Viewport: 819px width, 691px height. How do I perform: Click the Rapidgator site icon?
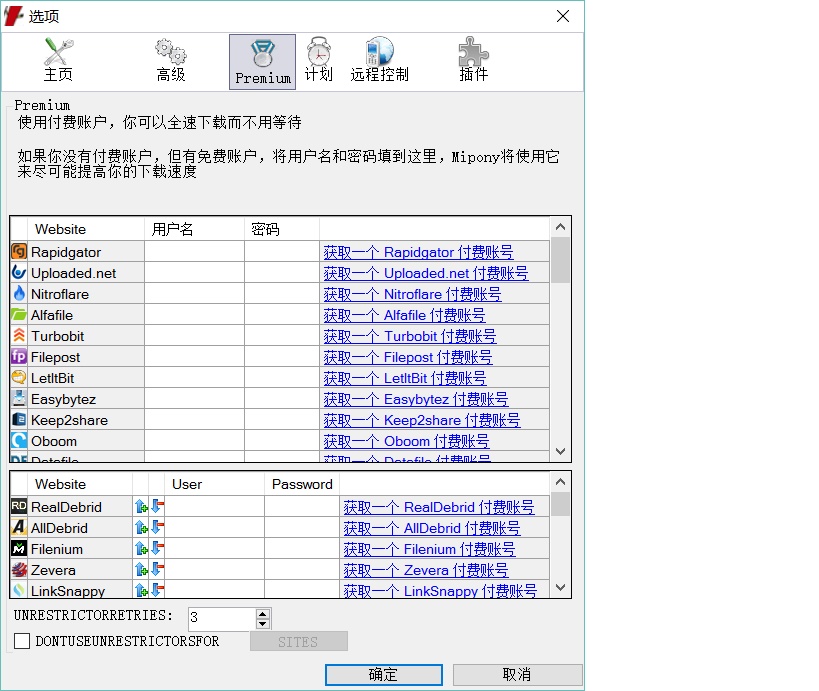(19, 252)
